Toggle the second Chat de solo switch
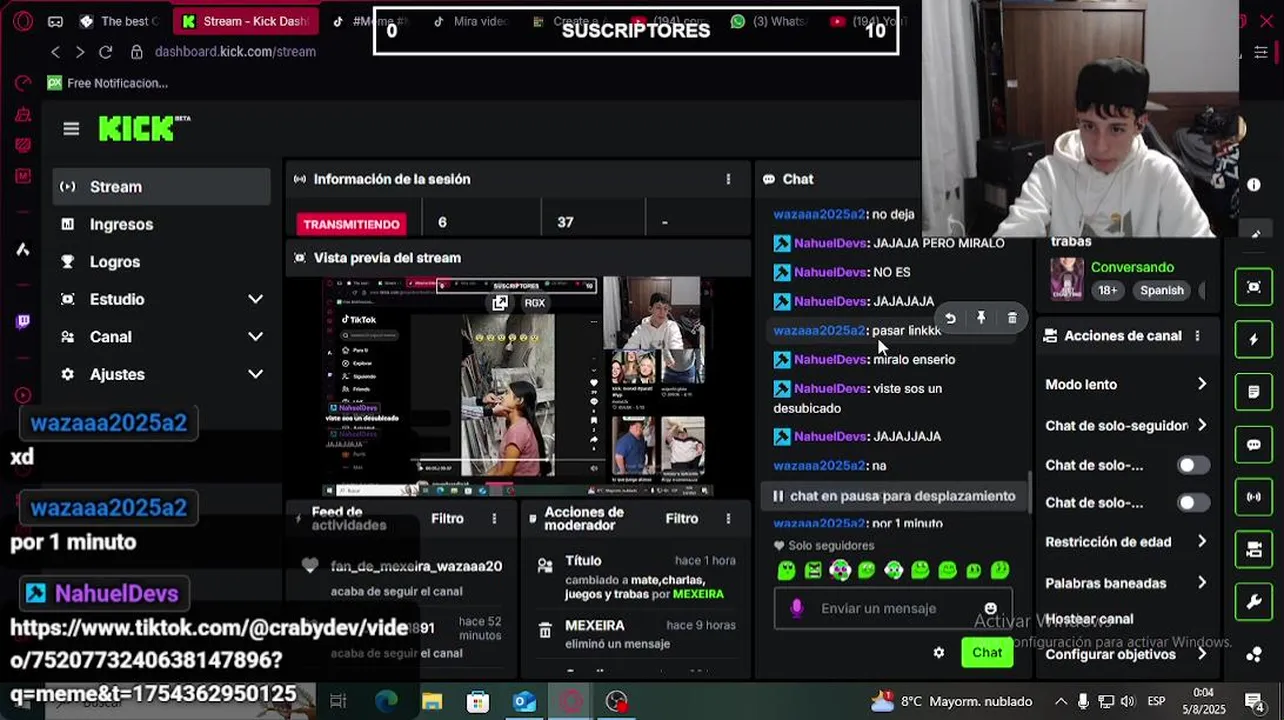 click(1192, 503)
